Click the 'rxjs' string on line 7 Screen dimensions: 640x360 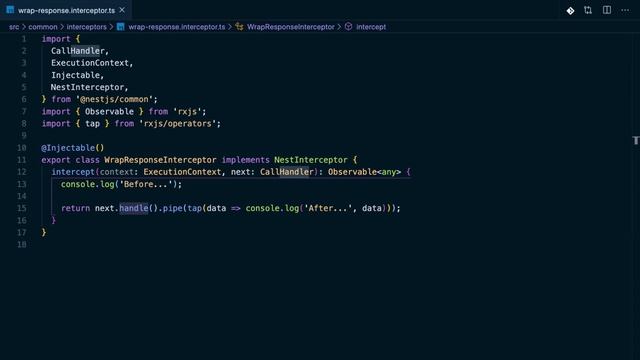pyautogui.click(x=187, y=111)
